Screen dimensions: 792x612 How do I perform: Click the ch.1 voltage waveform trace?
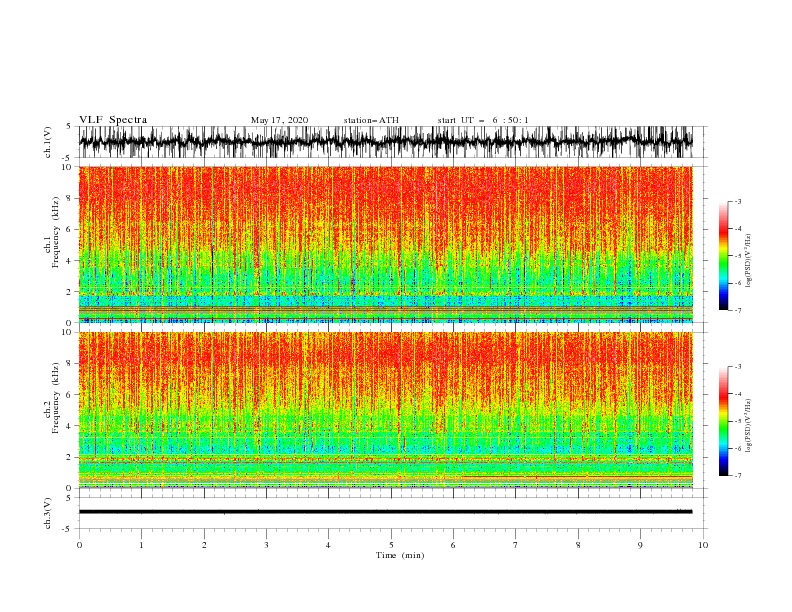click(385, 142)
